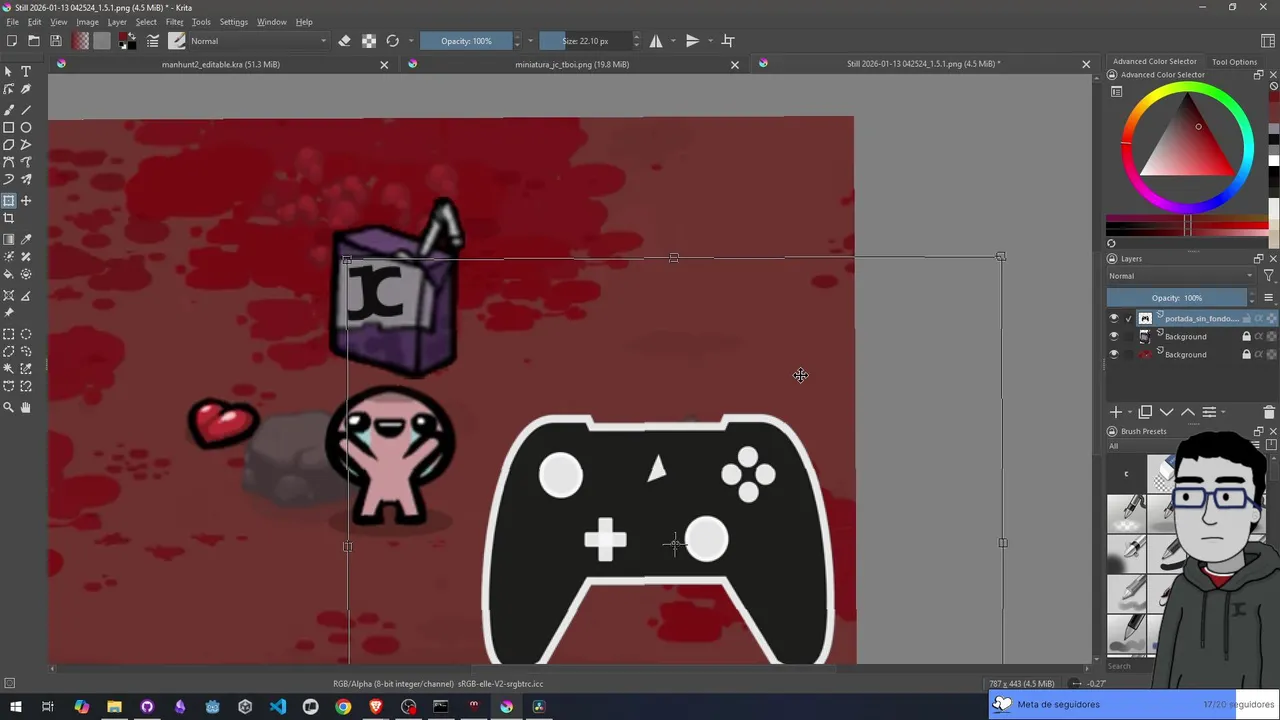
Task: Select the Freehand Brush tool
Action: pos(9,110)
